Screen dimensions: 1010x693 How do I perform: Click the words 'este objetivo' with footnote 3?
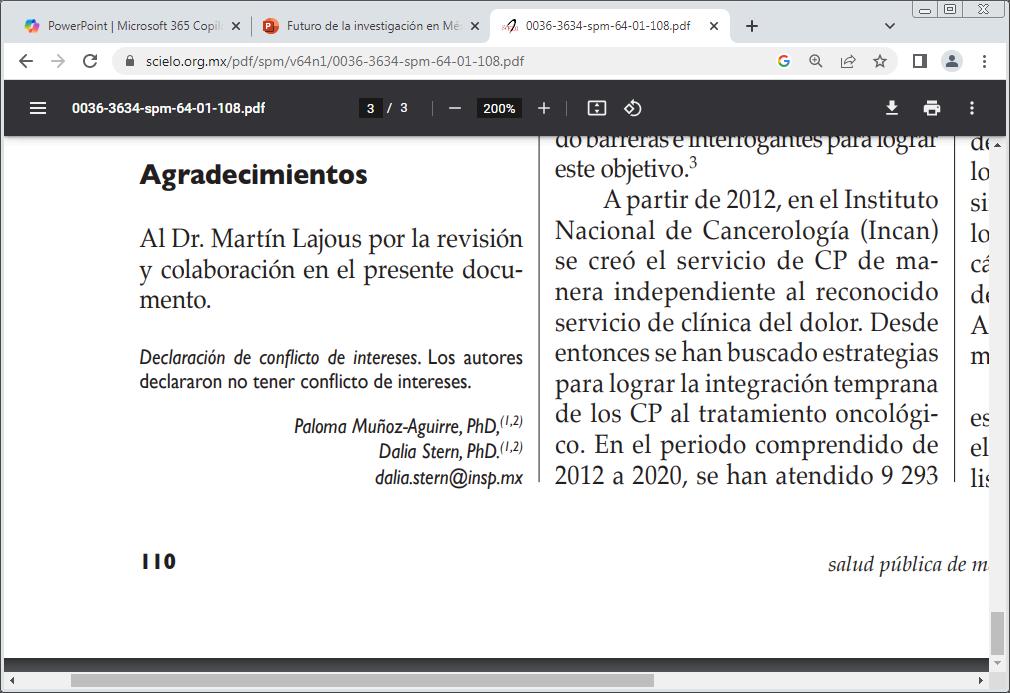click(625, 169)
